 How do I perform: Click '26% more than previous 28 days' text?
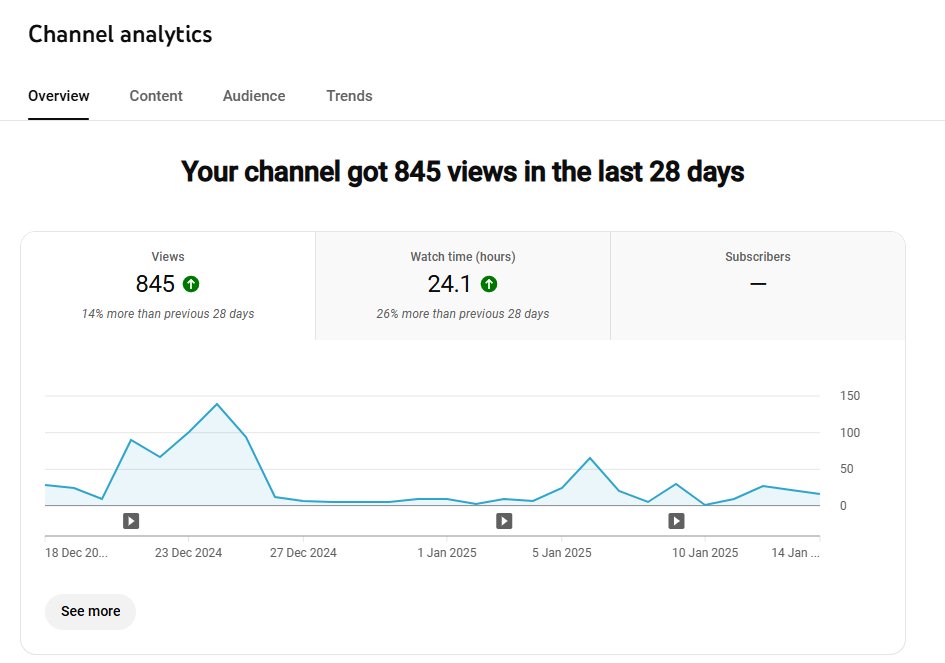click(463, 313)
